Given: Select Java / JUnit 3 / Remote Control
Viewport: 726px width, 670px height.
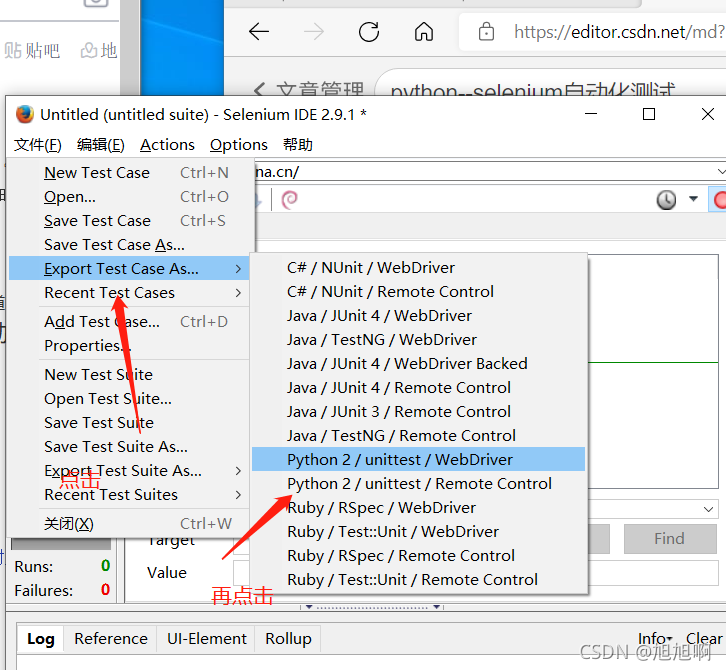Looking at the screenshot, I should (419, 412).
